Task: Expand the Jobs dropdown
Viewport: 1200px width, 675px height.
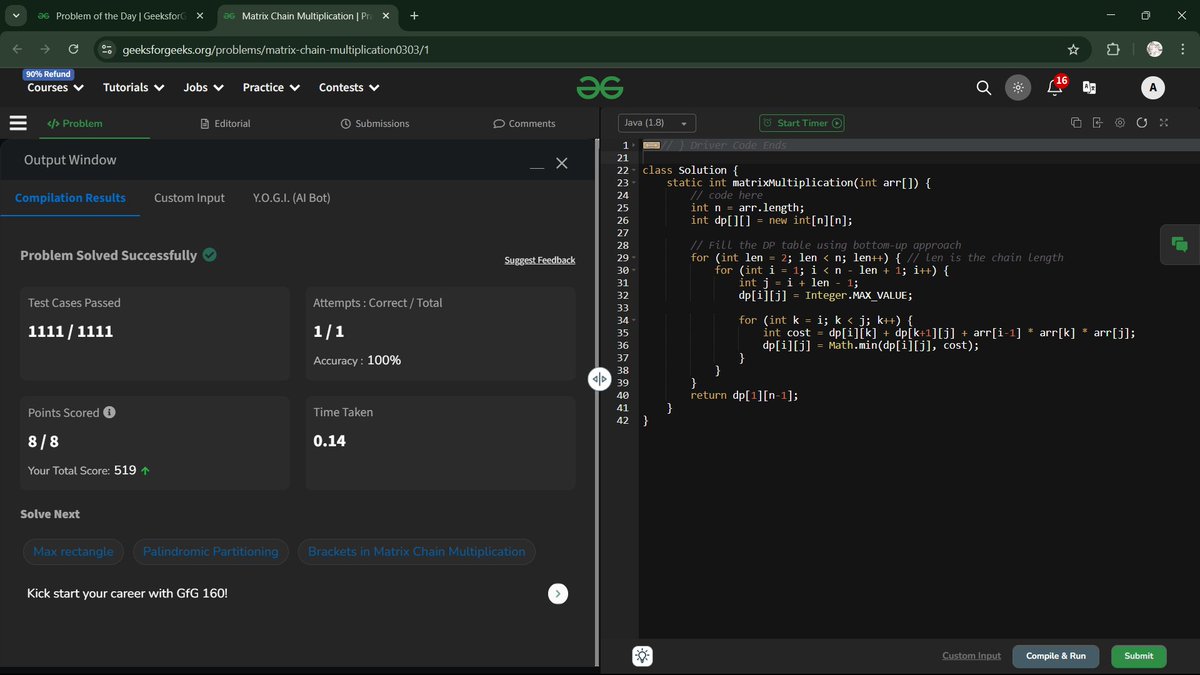Action: (x=203, y=88)
